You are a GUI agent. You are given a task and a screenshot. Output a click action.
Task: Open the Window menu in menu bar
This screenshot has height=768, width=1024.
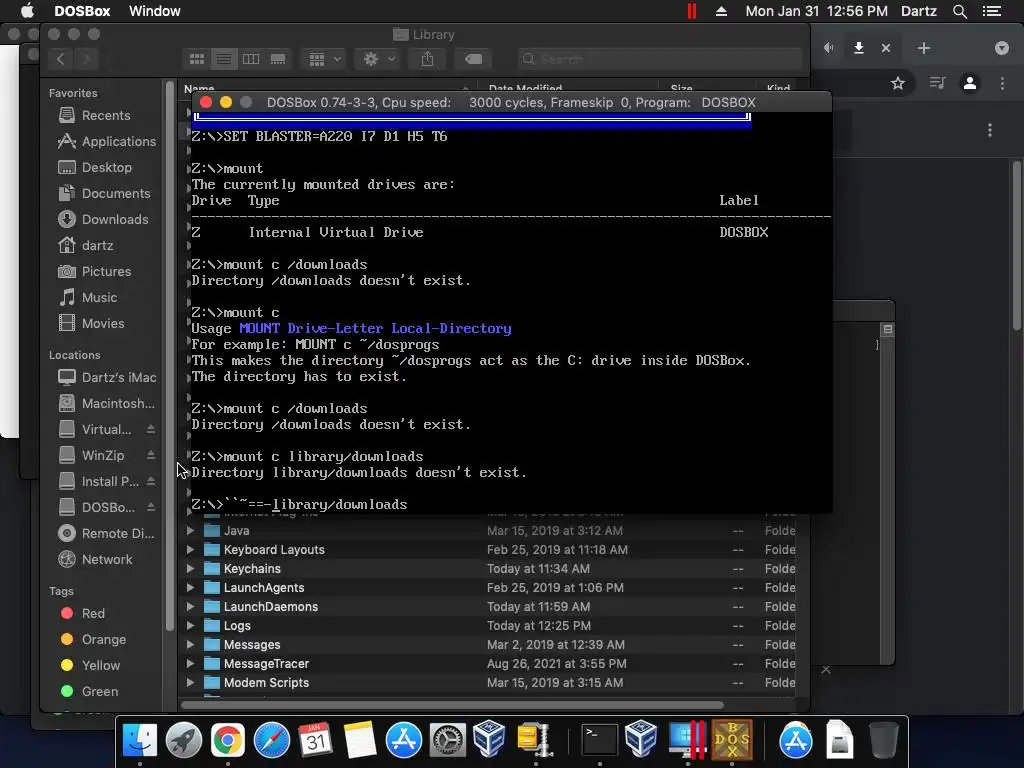click(155, 11)
